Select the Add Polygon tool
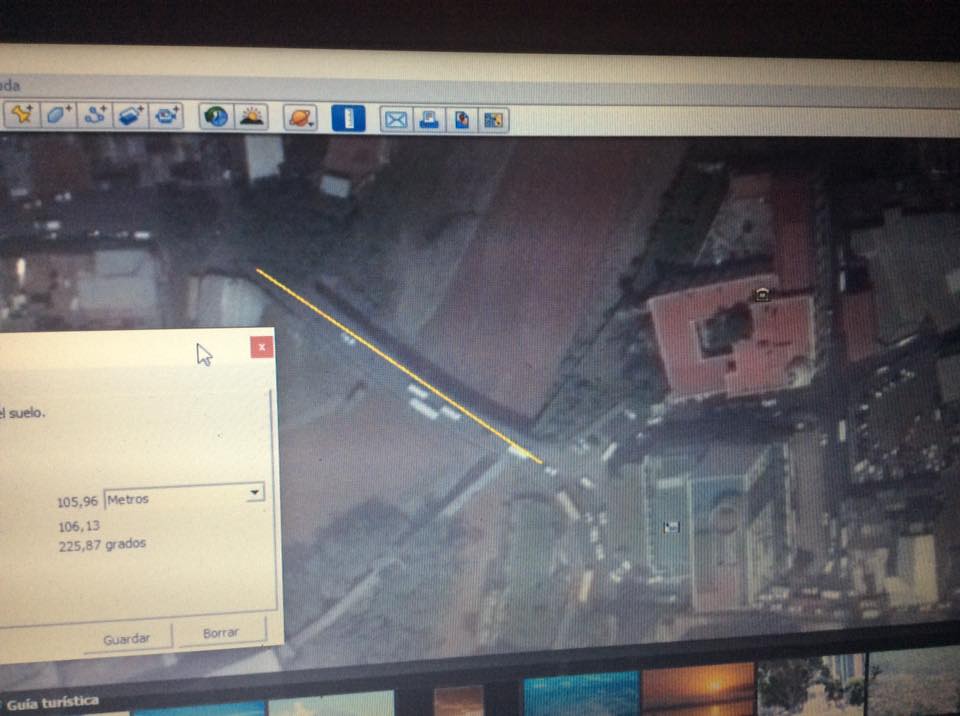This screenshot has width=960, height=716. point(57,114)
